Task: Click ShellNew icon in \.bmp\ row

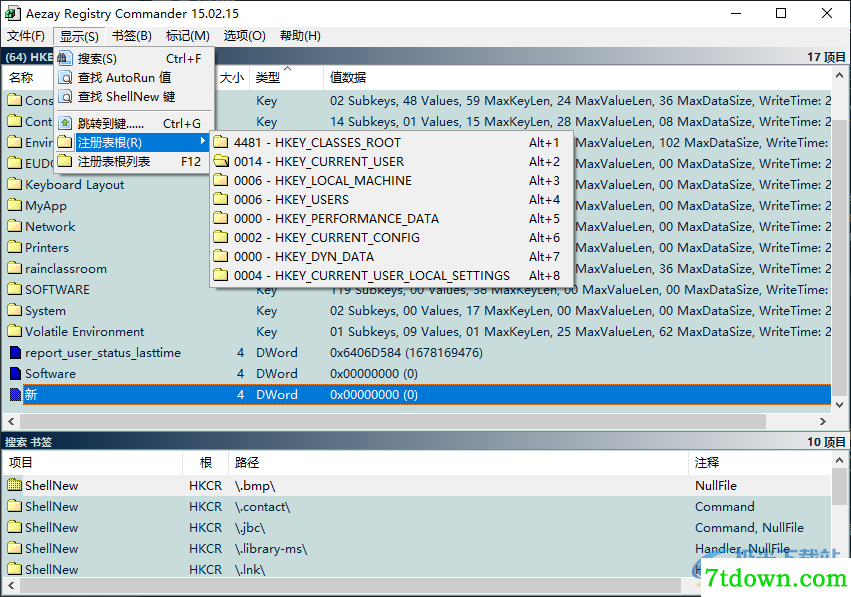Action: 15,485
